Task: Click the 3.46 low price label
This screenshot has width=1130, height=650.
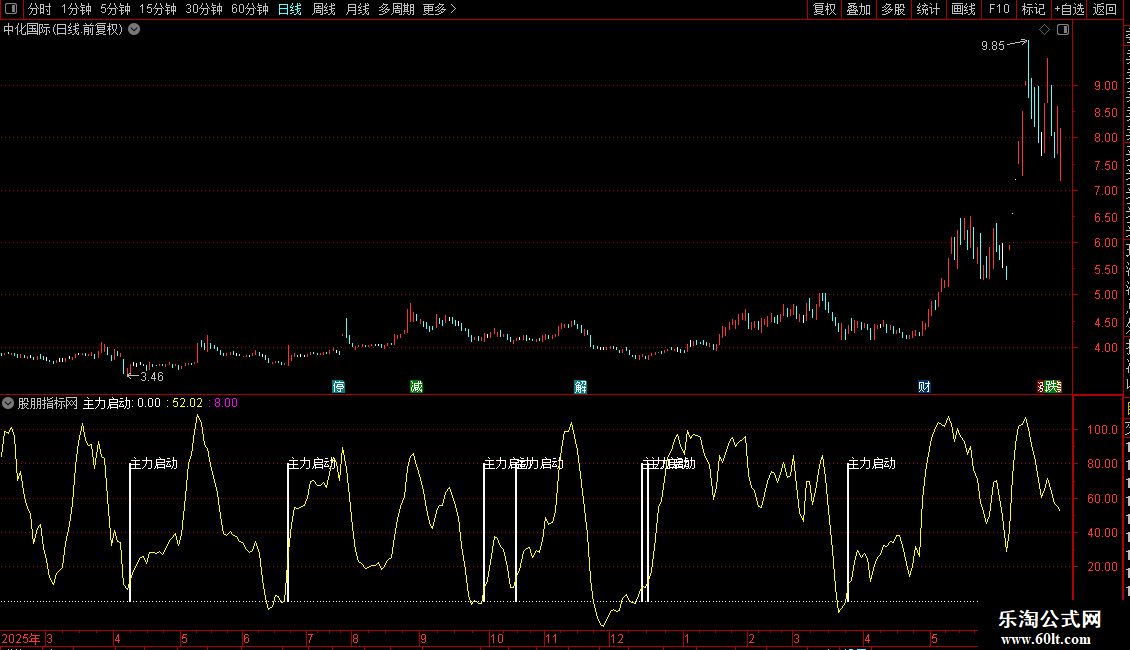Action: pyautogui.click(x=152, y=377)
